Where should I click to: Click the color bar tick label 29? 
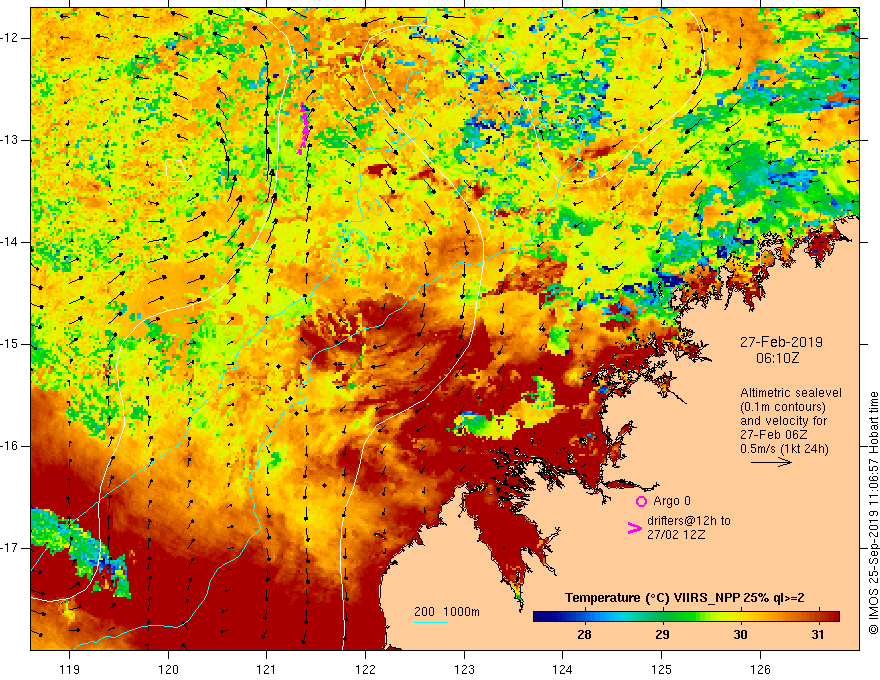tap(662, 635)
